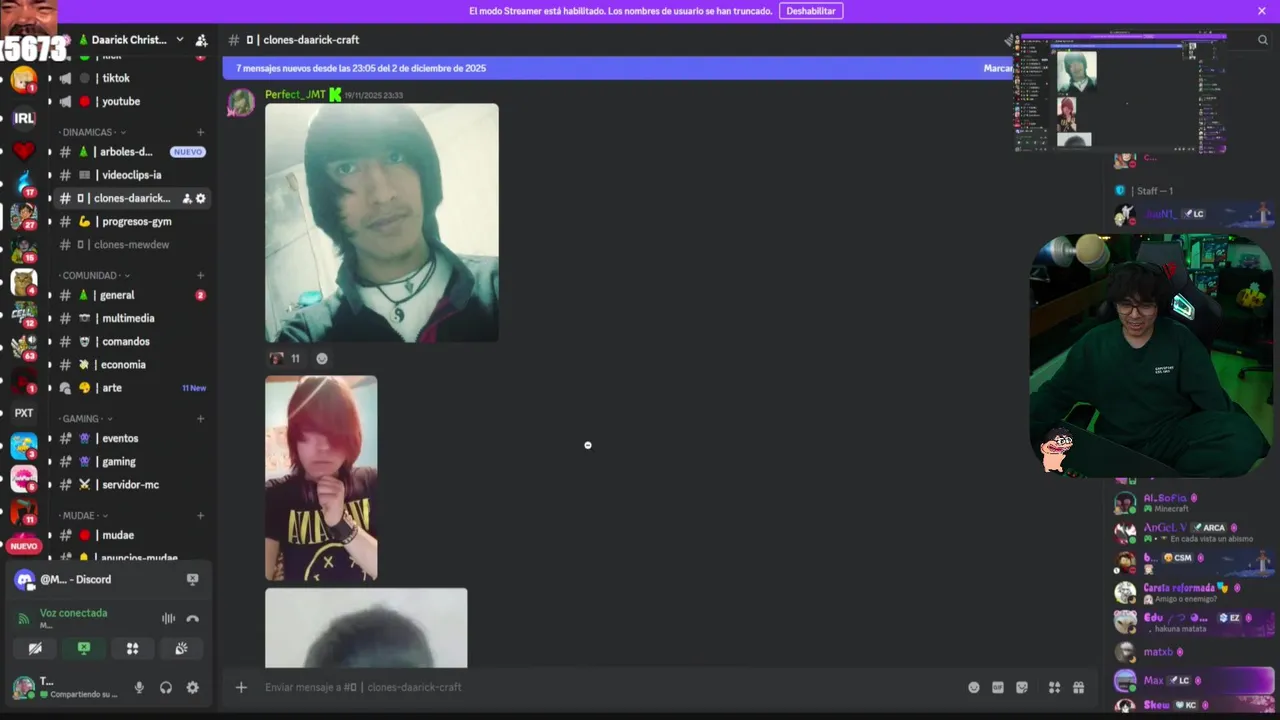Select the IRL server icon

(x=24, y=118)
